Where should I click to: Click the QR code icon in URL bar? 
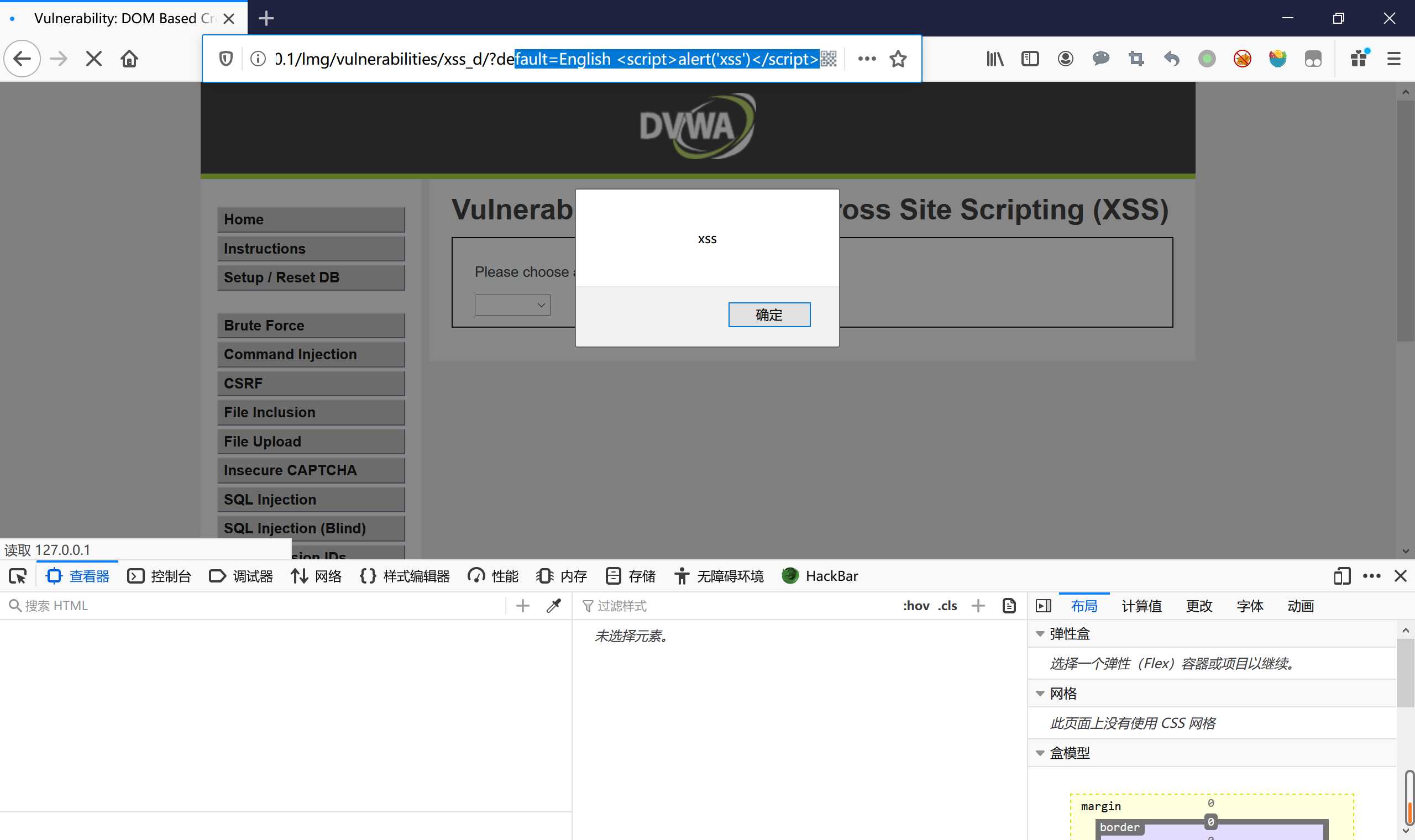coord(829,59)
